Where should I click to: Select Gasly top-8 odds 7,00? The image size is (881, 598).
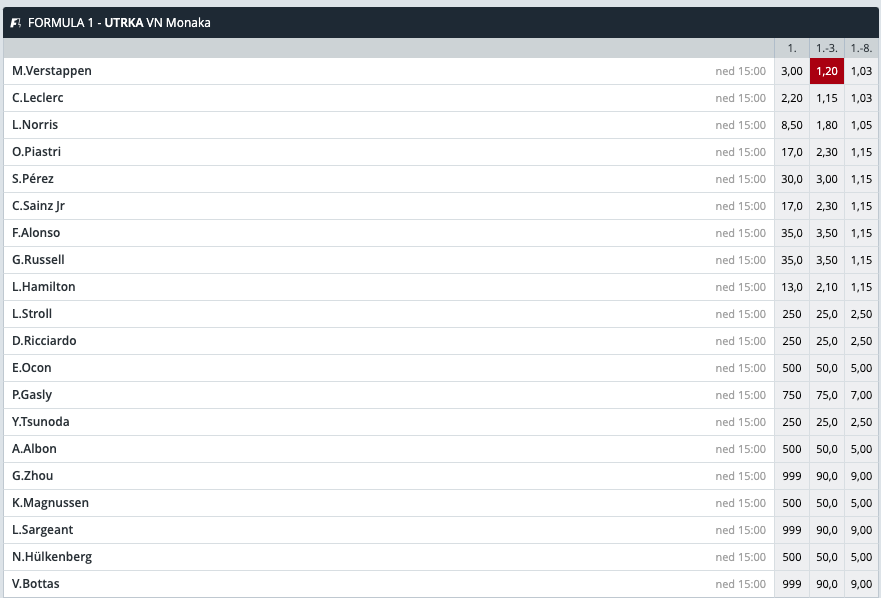pos(861,395)
